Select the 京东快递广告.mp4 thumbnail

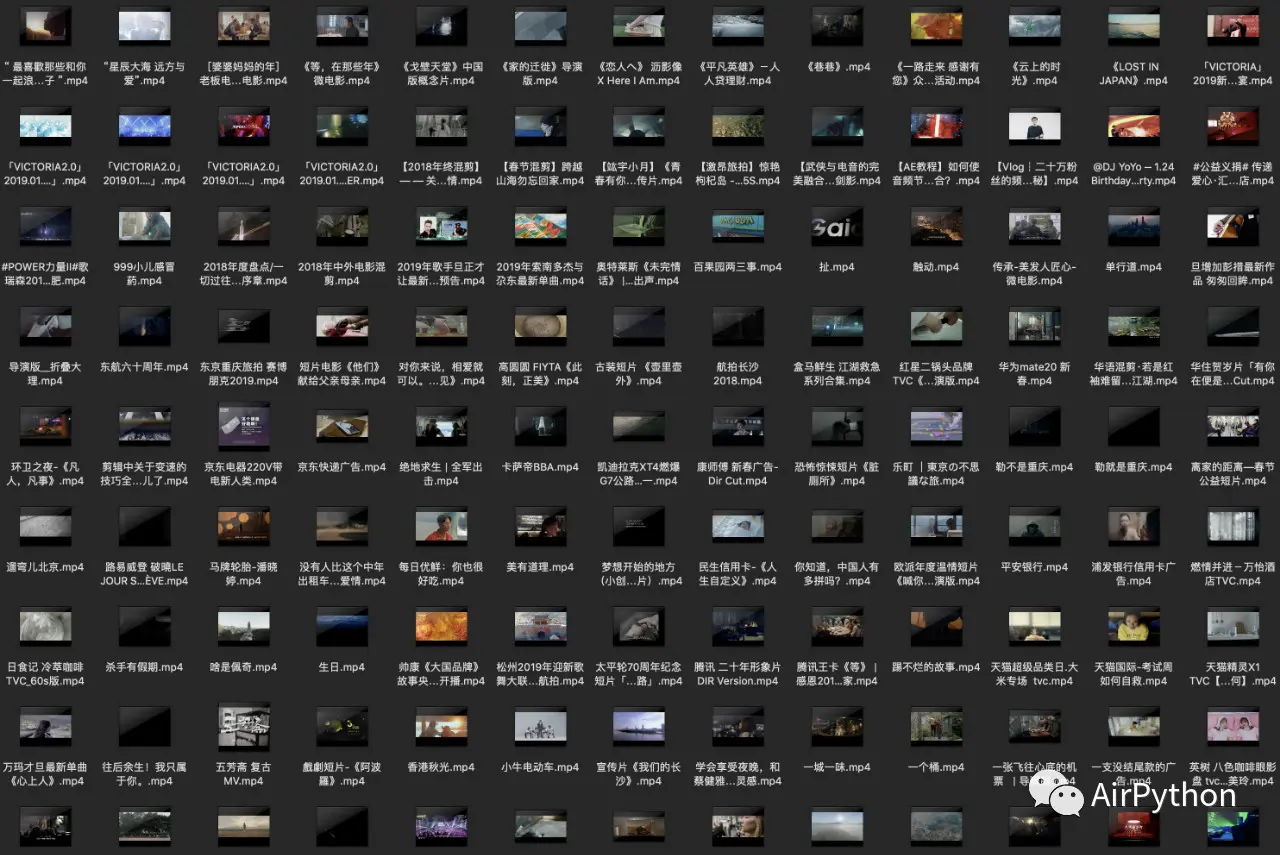pyautogui.click(x=342, y=426)
